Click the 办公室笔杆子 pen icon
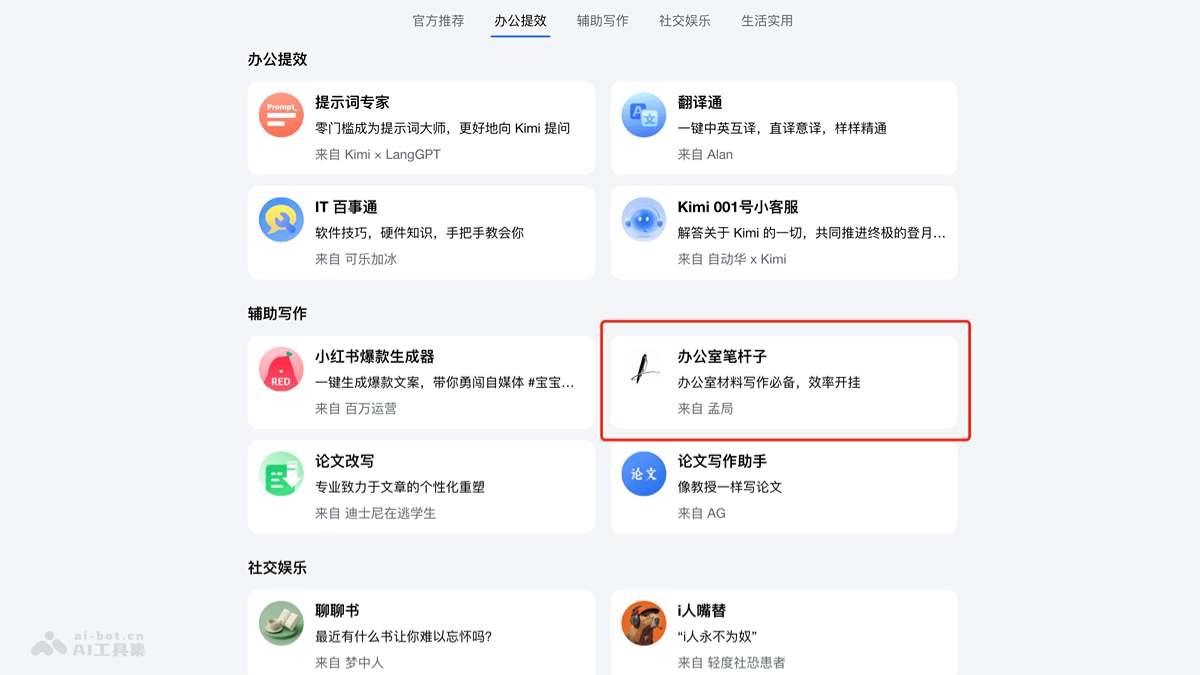The width and height of the screenshot is (1200, 675). tap(643, 369)
